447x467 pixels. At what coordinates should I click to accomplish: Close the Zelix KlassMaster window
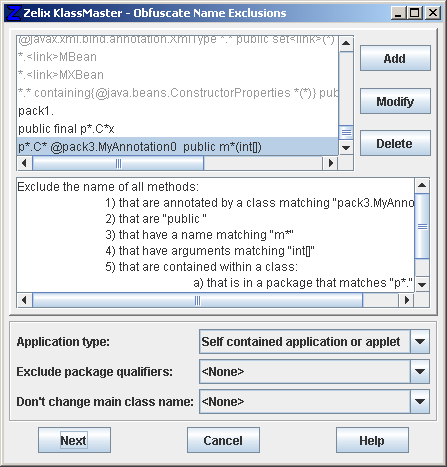tap(433, 13)
